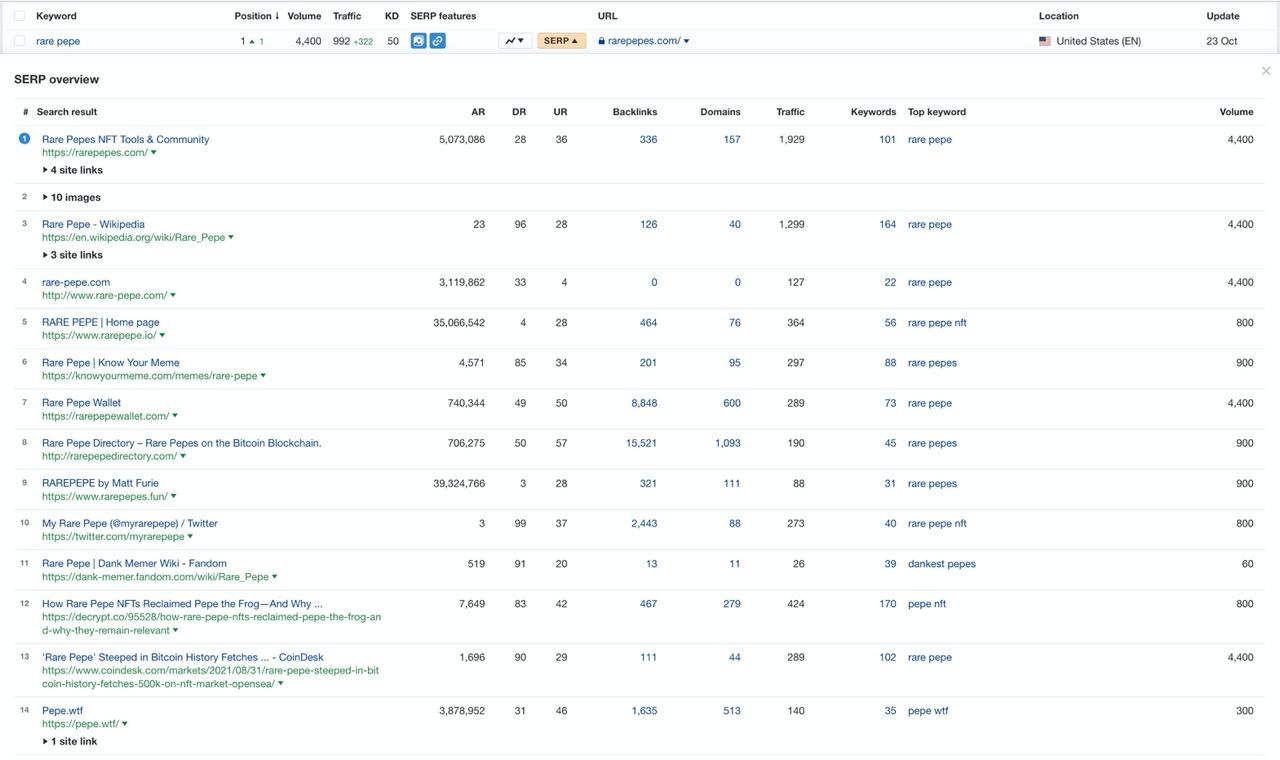1280x760 pixels.
Task: Open dropdown next to https://www.rarepepe.io/ URL
Action: pos(162,336)
